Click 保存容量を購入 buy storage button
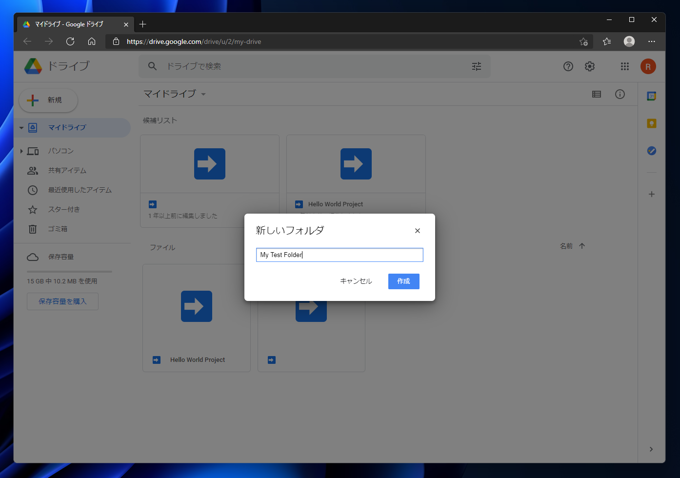The width and height of the screenshot is (680, 478). tap(62, 301)
